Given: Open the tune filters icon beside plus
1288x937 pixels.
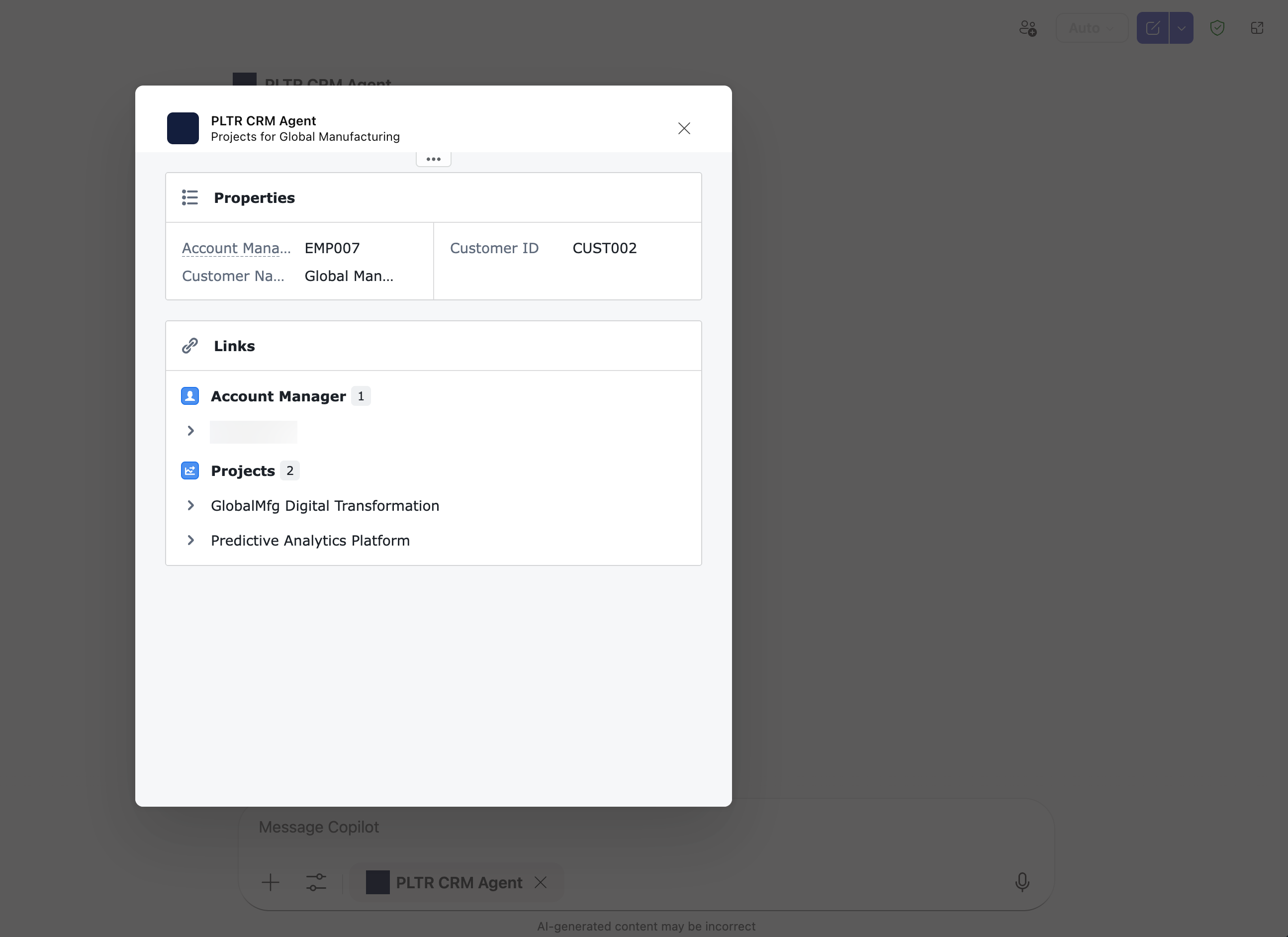Looking at the screenshot, I should click(x=316, y=882).
